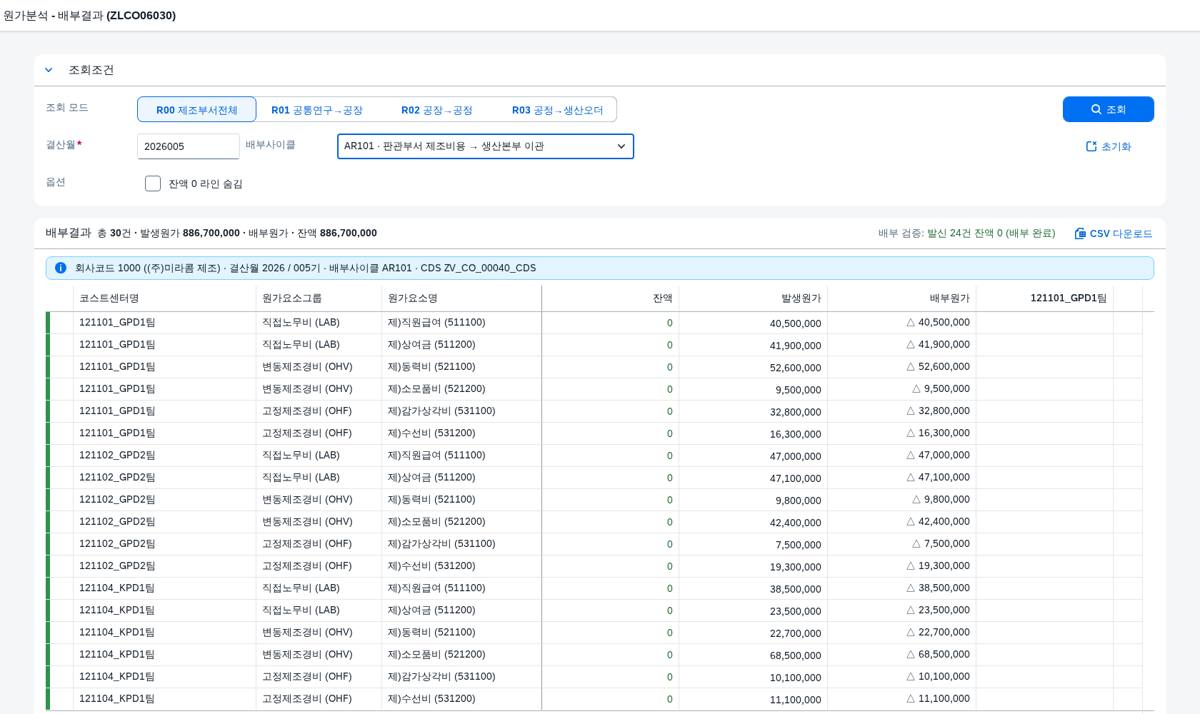
Task: Click the 배부 검증 status text
Action: point(966,233)
